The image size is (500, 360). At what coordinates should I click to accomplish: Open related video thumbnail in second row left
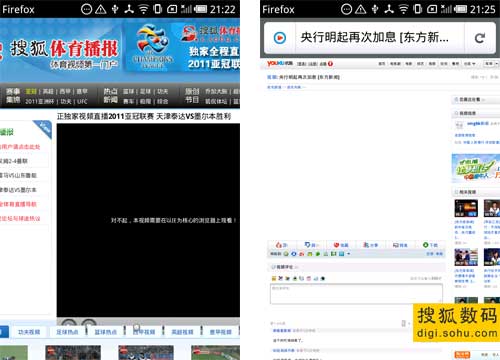point(466,257)
